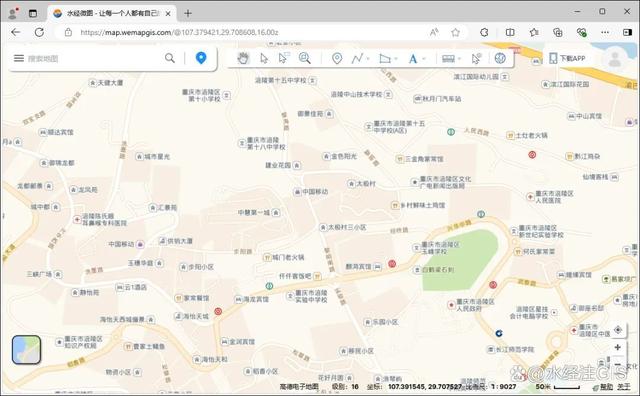This screenshot has height=396, width=640.
Task: Open the 帮助 link at the bottom
Action: click(x=607, y=387)
